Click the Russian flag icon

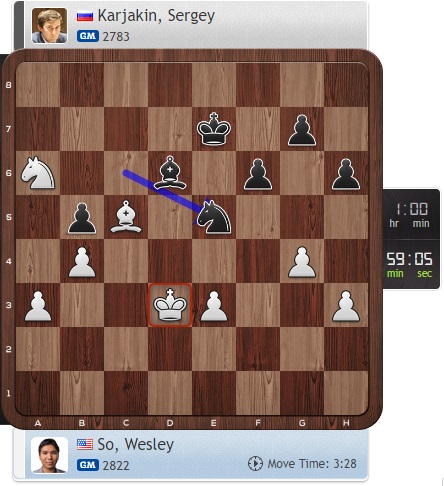pyautogui.click(x=85, y=16)
